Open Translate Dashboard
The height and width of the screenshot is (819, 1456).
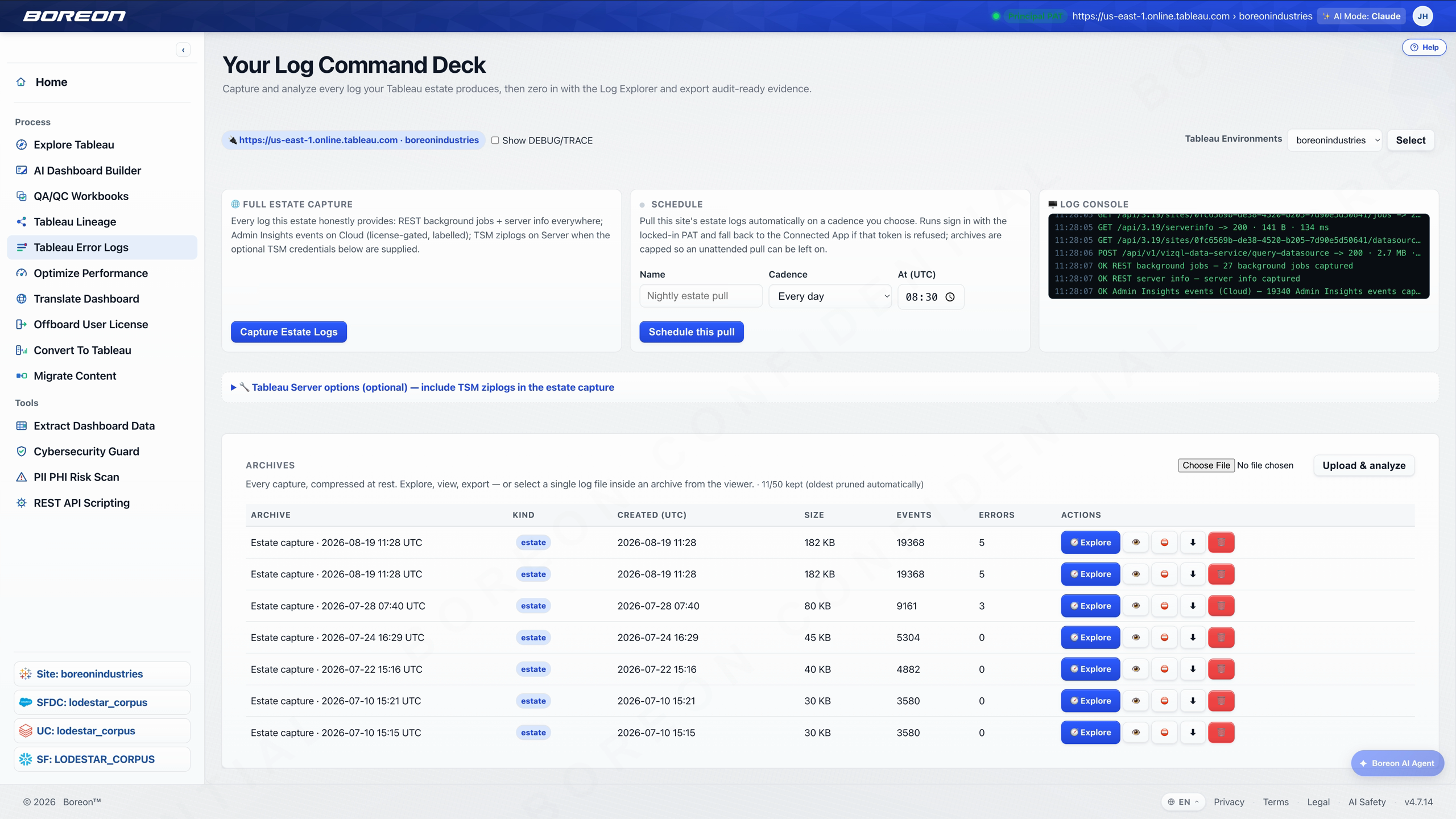pos(102,299)
